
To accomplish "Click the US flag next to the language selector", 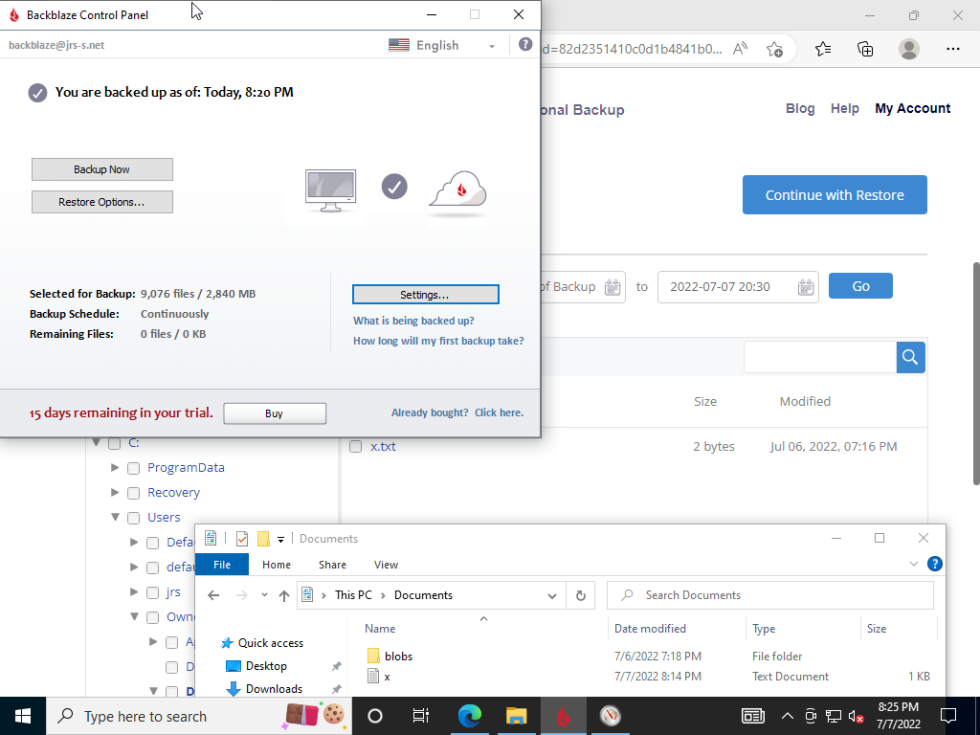I will (x=398, y=45).
